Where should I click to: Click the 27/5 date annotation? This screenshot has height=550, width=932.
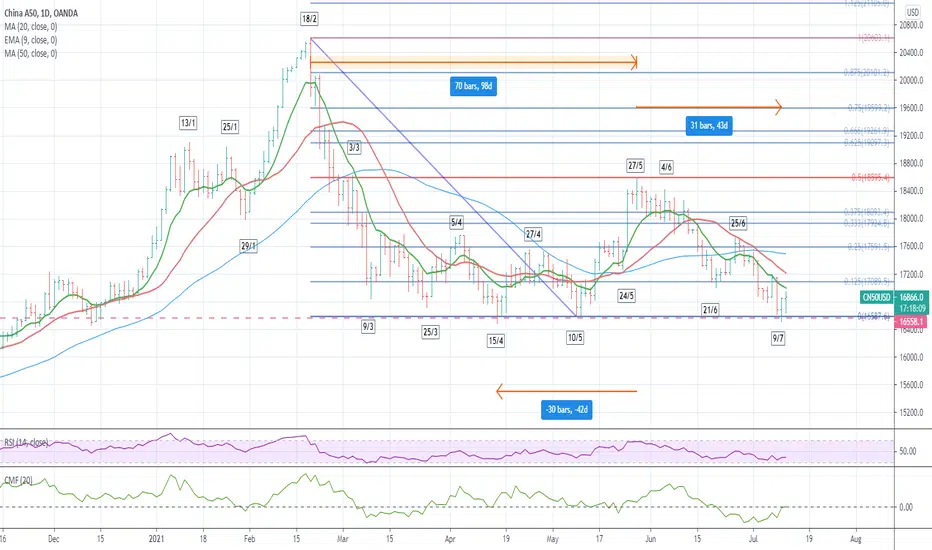point(635,165)
